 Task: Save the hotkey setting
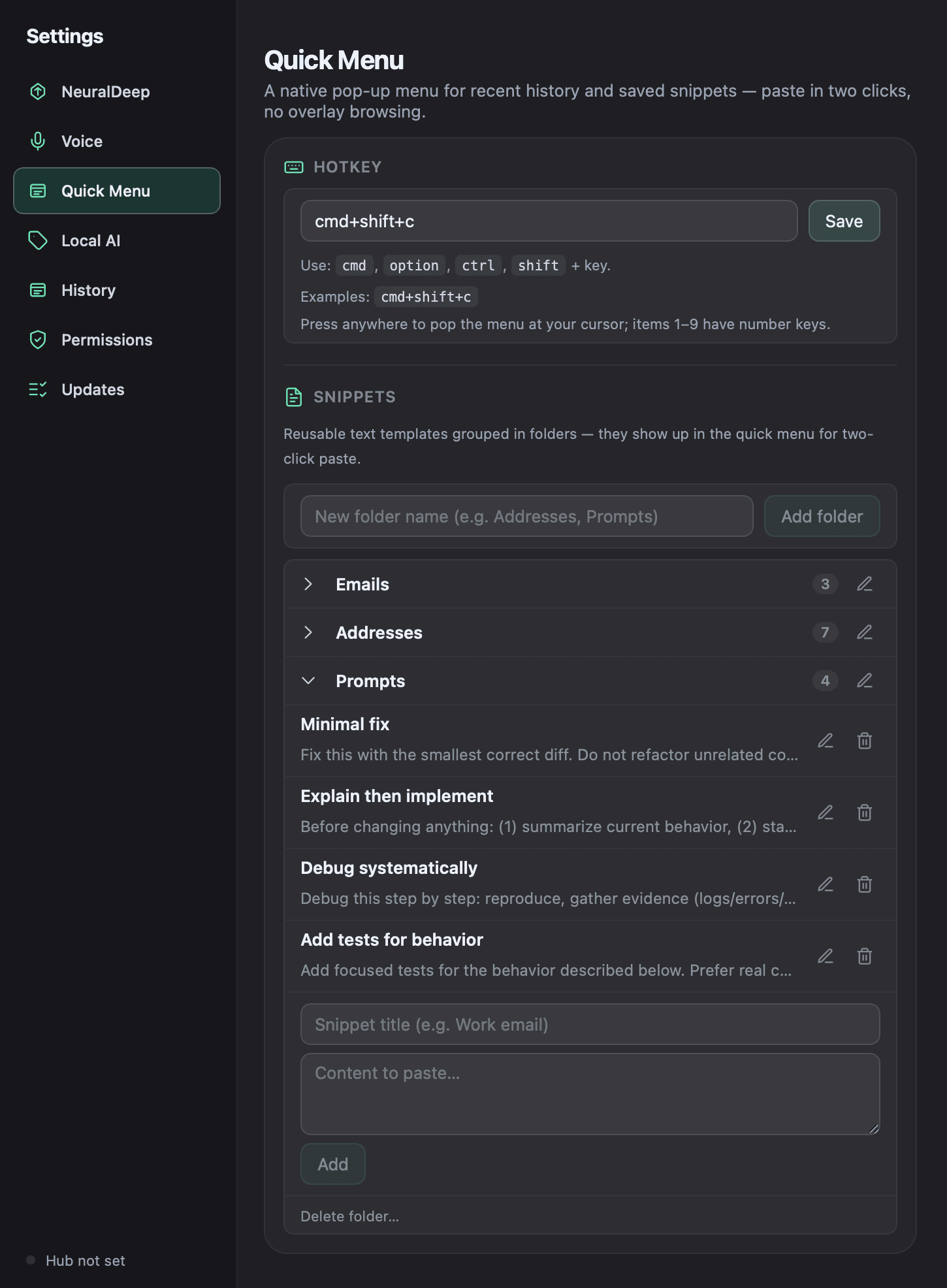(844, 221)
